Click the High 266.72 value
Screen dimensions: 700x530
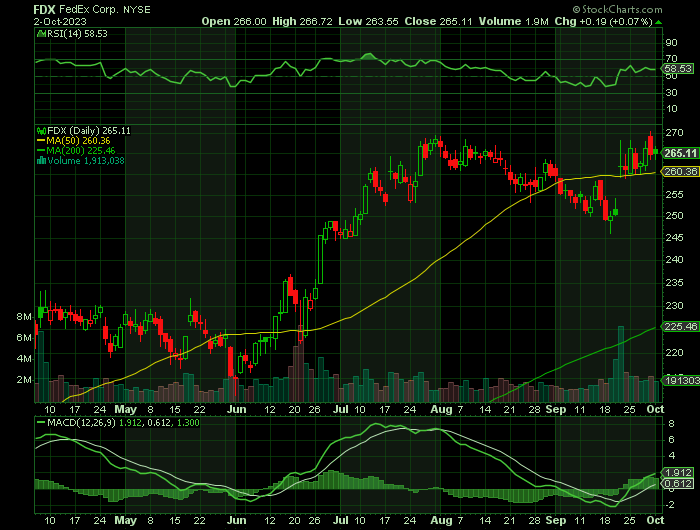tap(302, 21)
